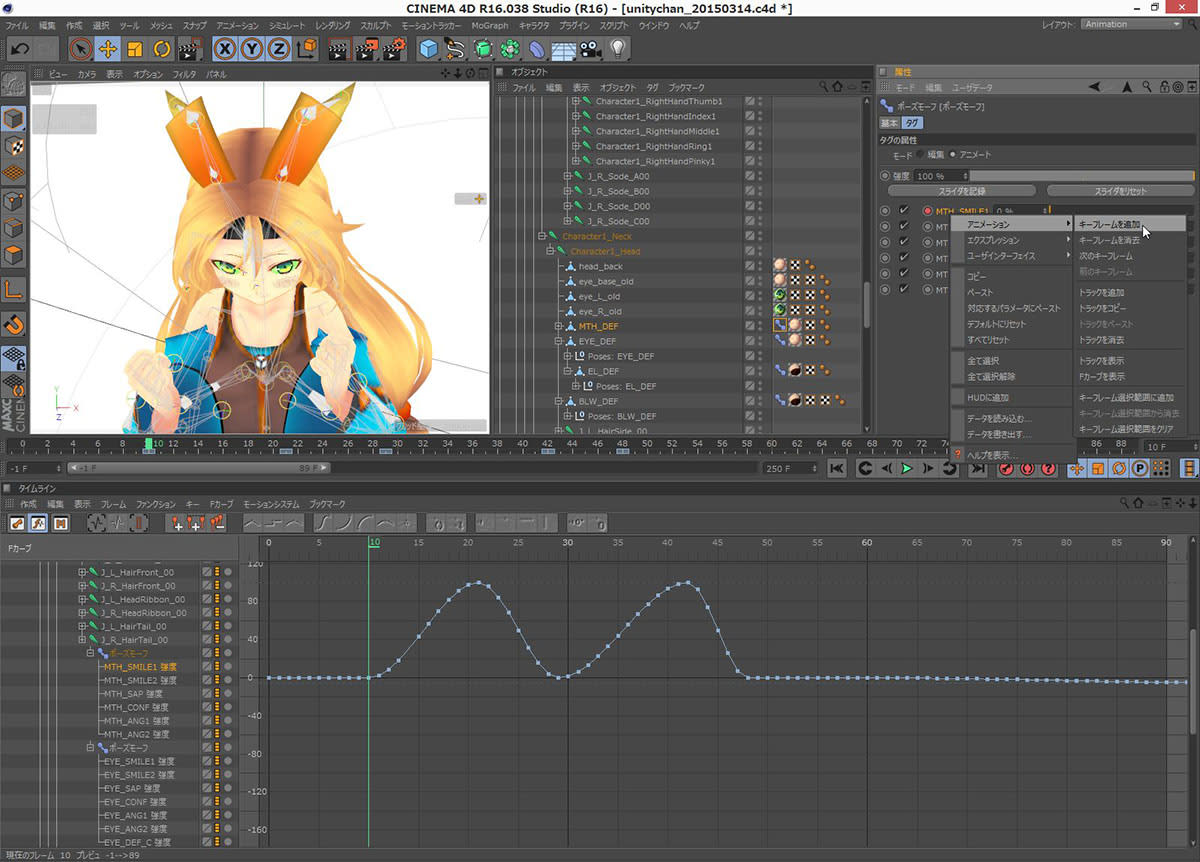Collapse the Character1_Neck tree node
This screenshot has height=862, width=1200.
coord(542,236)
